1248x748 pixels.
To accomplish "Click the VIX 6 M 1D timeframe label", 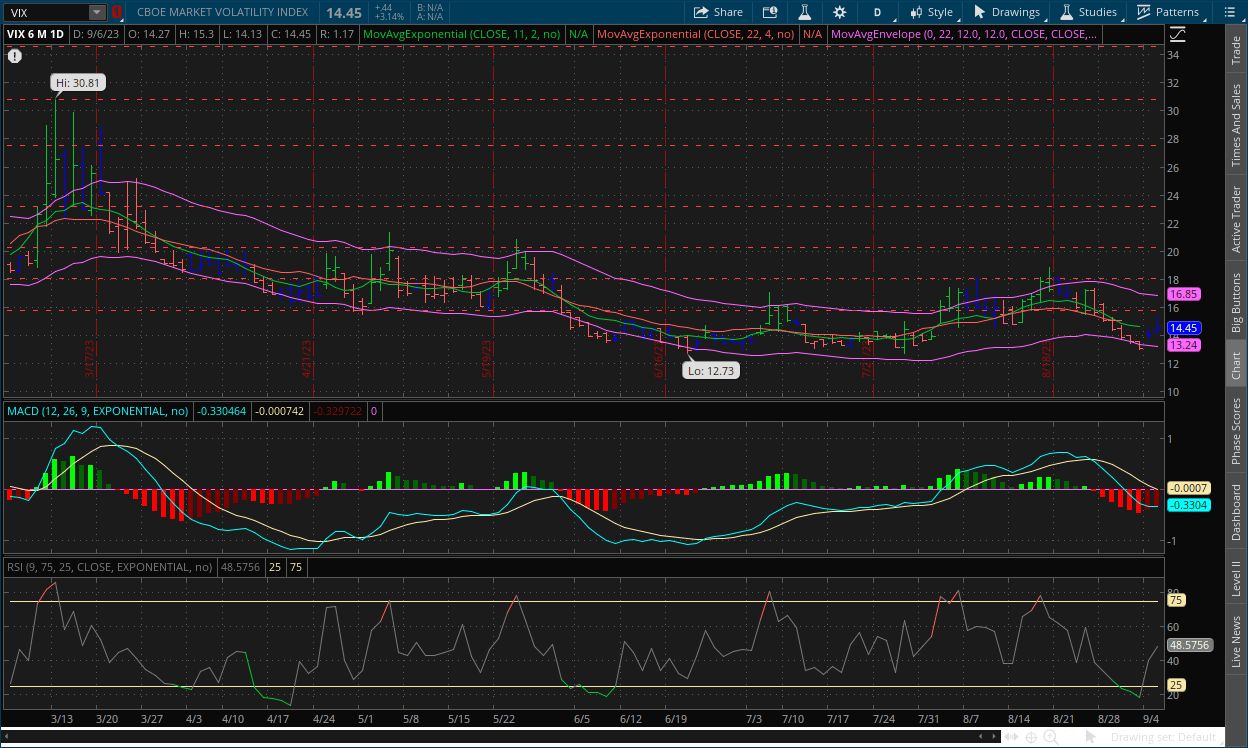I will point(33,33).
